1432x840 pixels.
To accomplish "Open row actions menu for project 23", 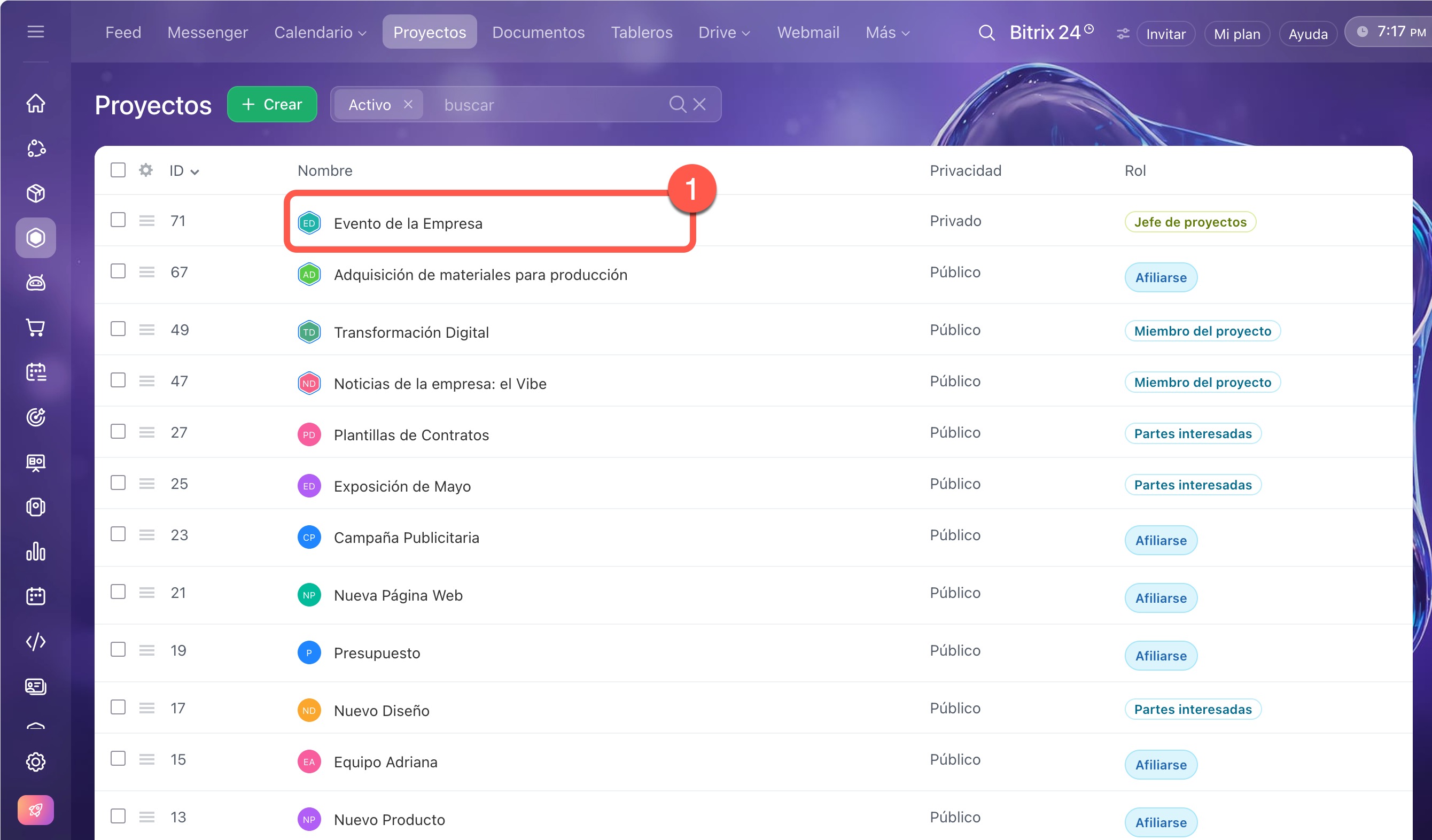I will pyautogui.click(x=147, y=535).
